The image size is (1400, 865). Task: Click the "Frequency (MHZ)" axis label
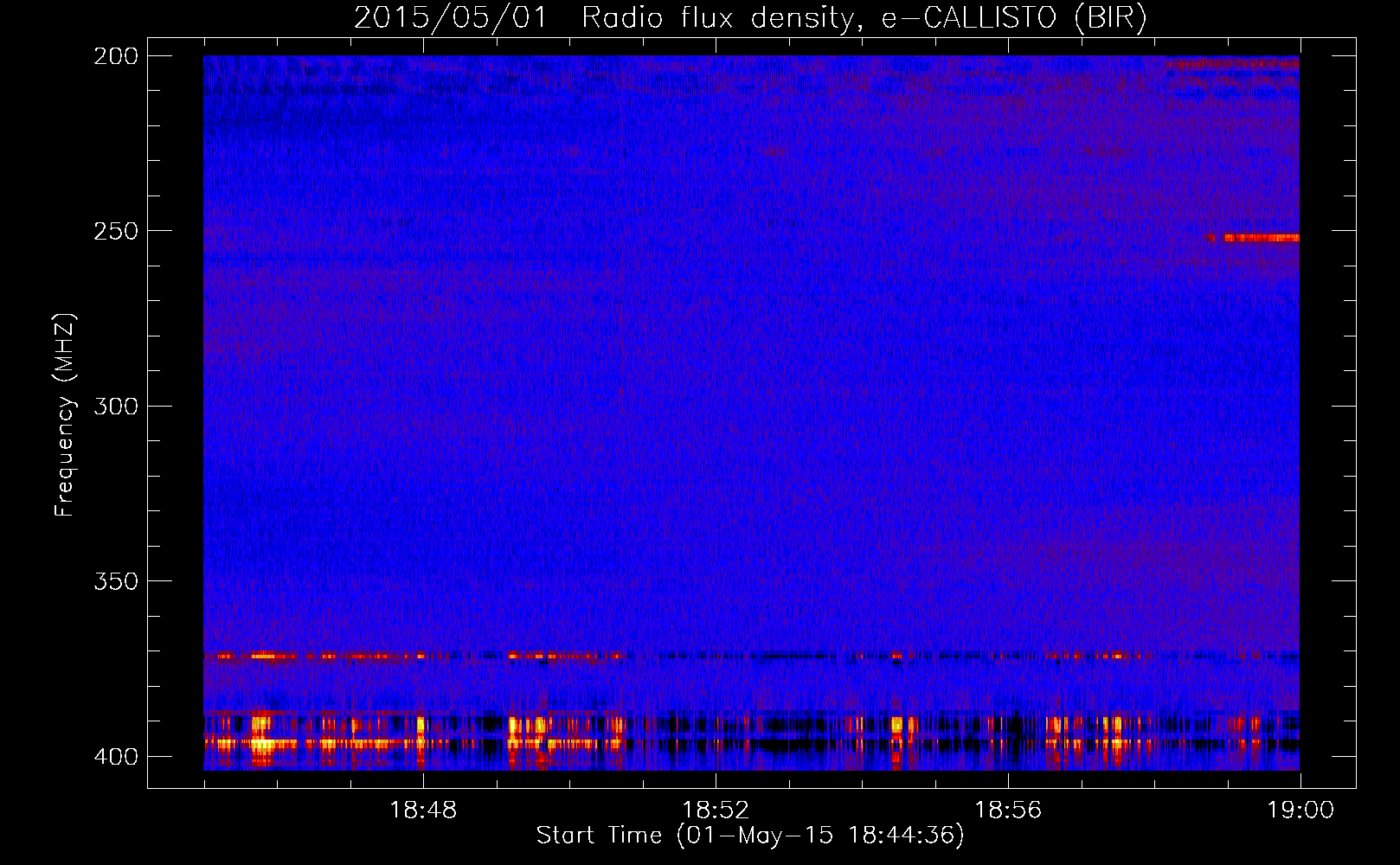(65, 415)
